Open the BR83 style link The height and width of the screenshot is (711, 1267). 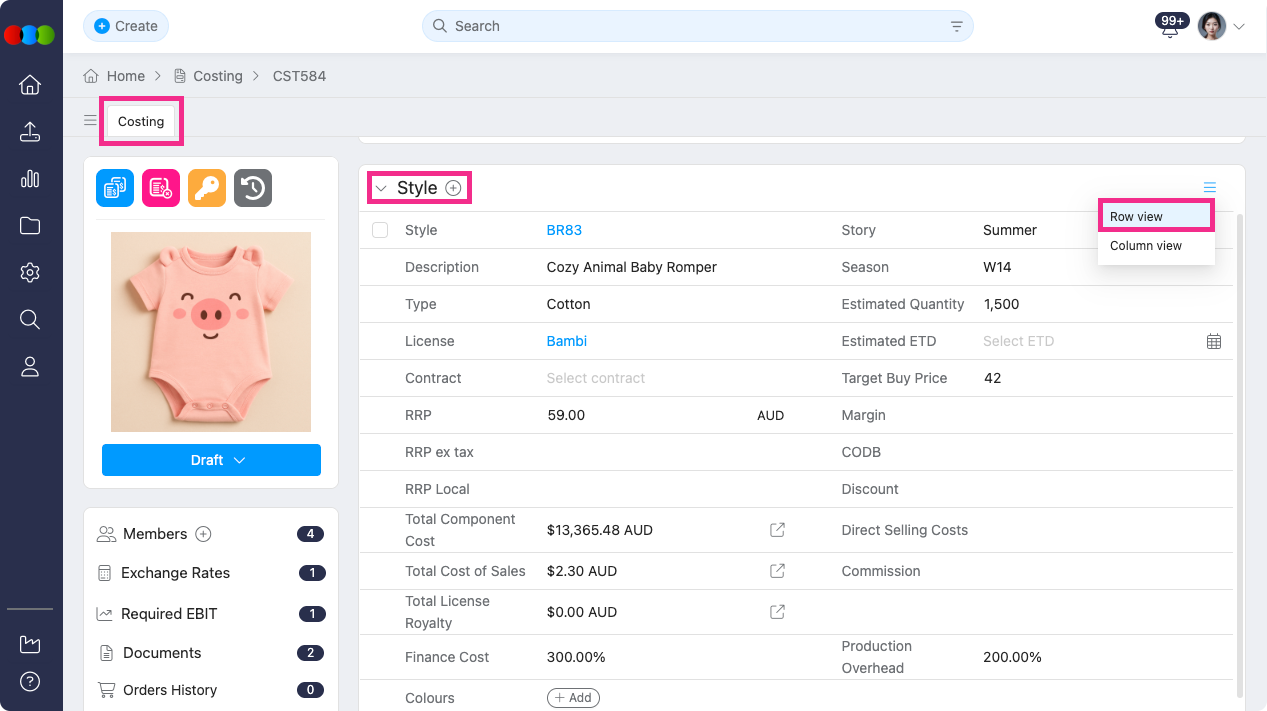point(564,230)
